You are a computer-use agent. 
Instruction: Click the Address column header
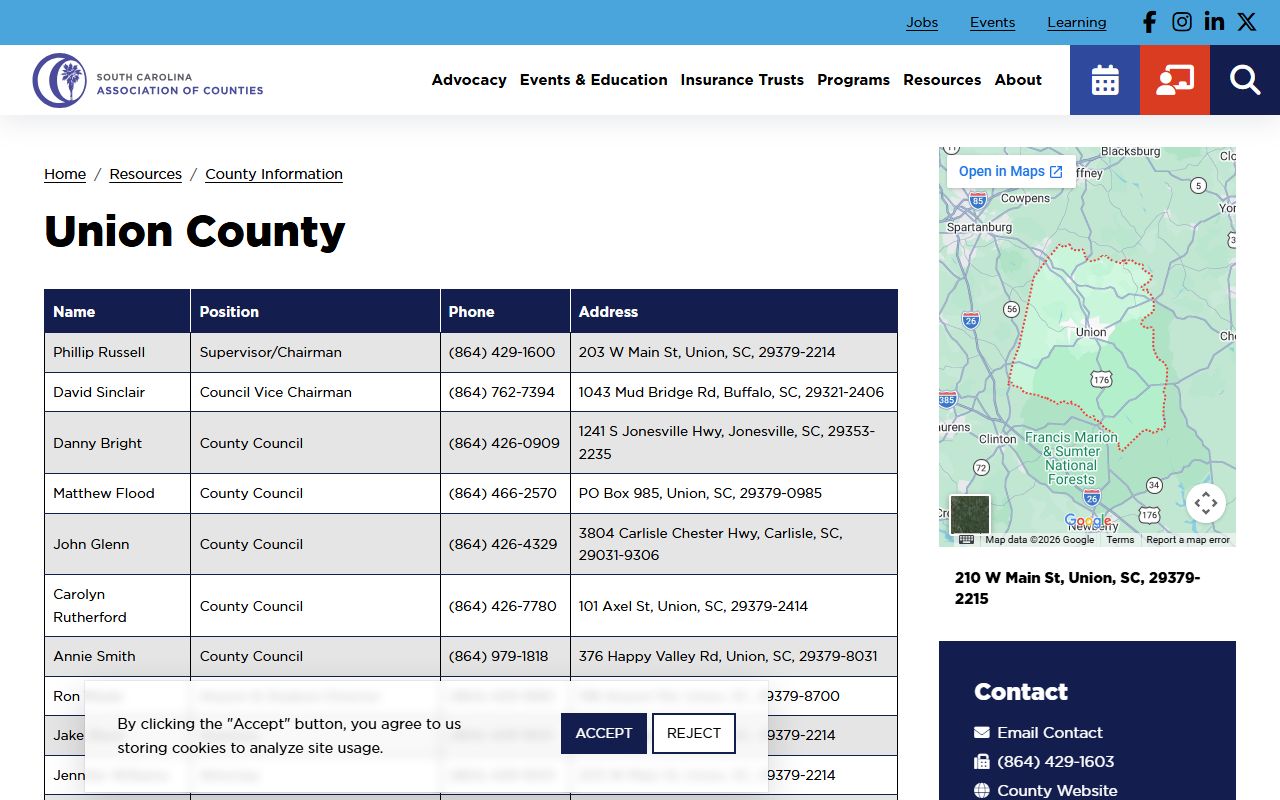[x=734, y=312]
